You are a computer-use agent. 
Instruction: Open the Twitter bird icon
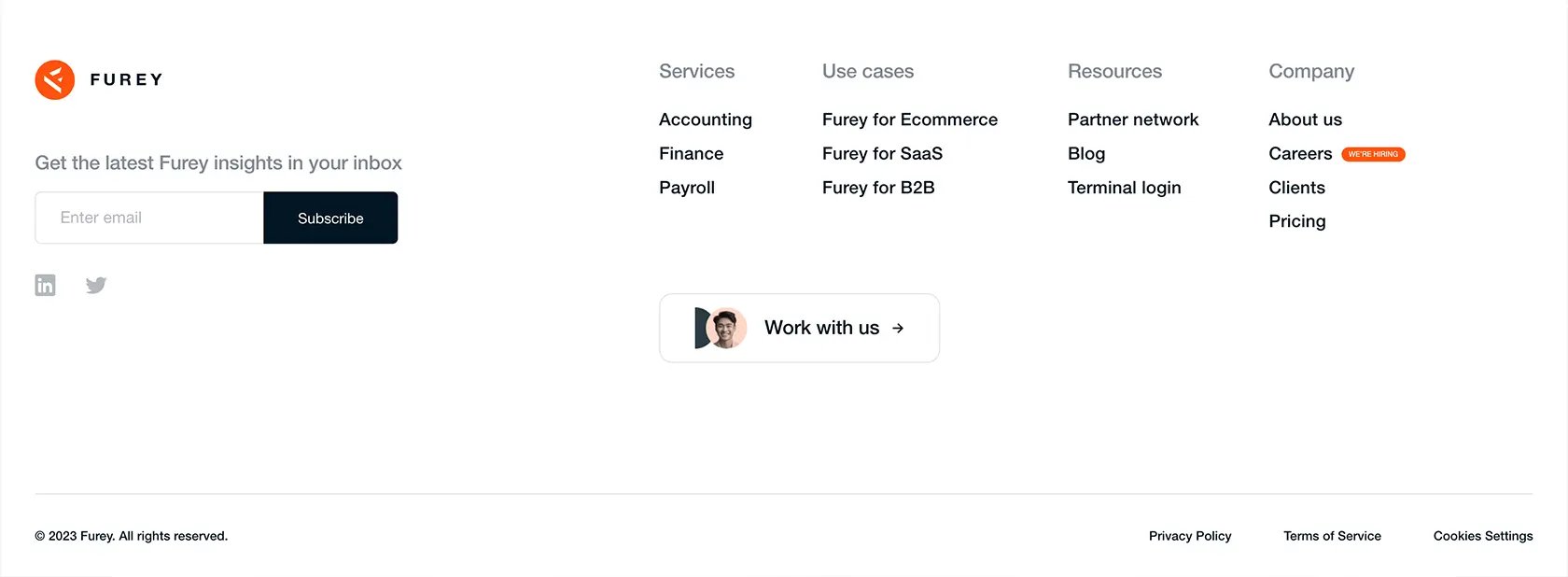[x=96, y=285]
